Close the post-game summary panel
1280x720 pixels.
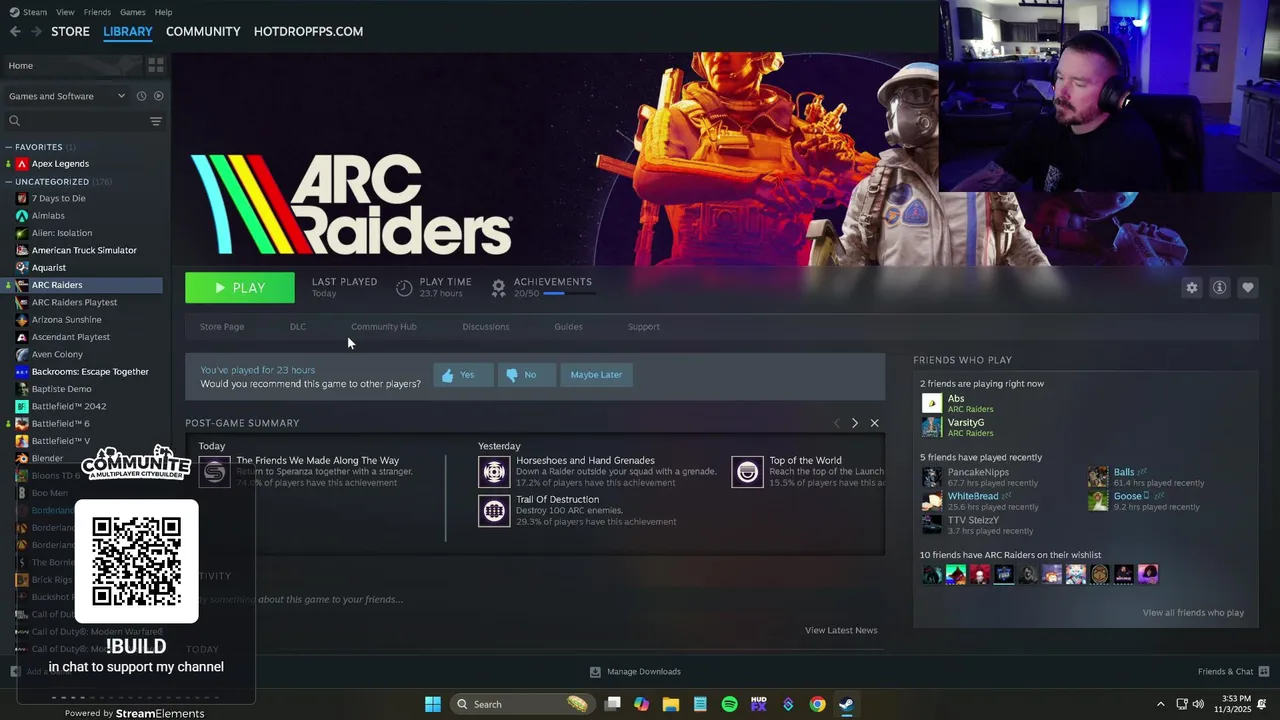874,423
